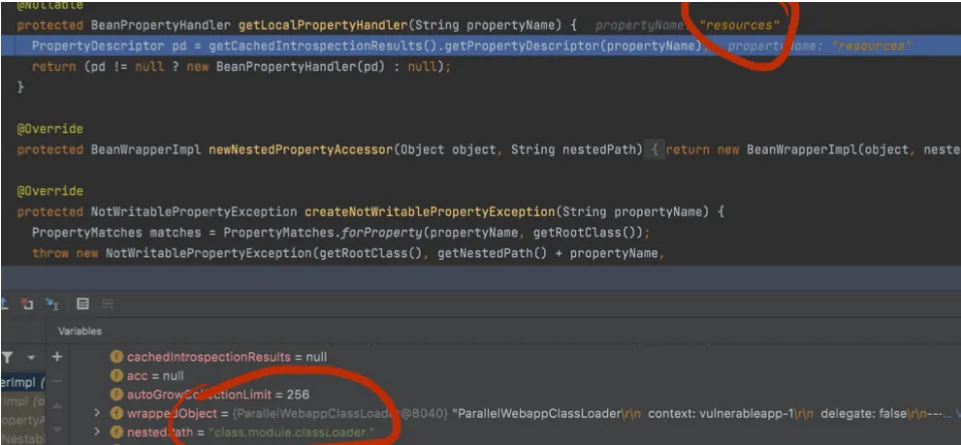Move watch down with the down arrow
Viewport: 961px width, 445px height.
[x=56, y=432]
